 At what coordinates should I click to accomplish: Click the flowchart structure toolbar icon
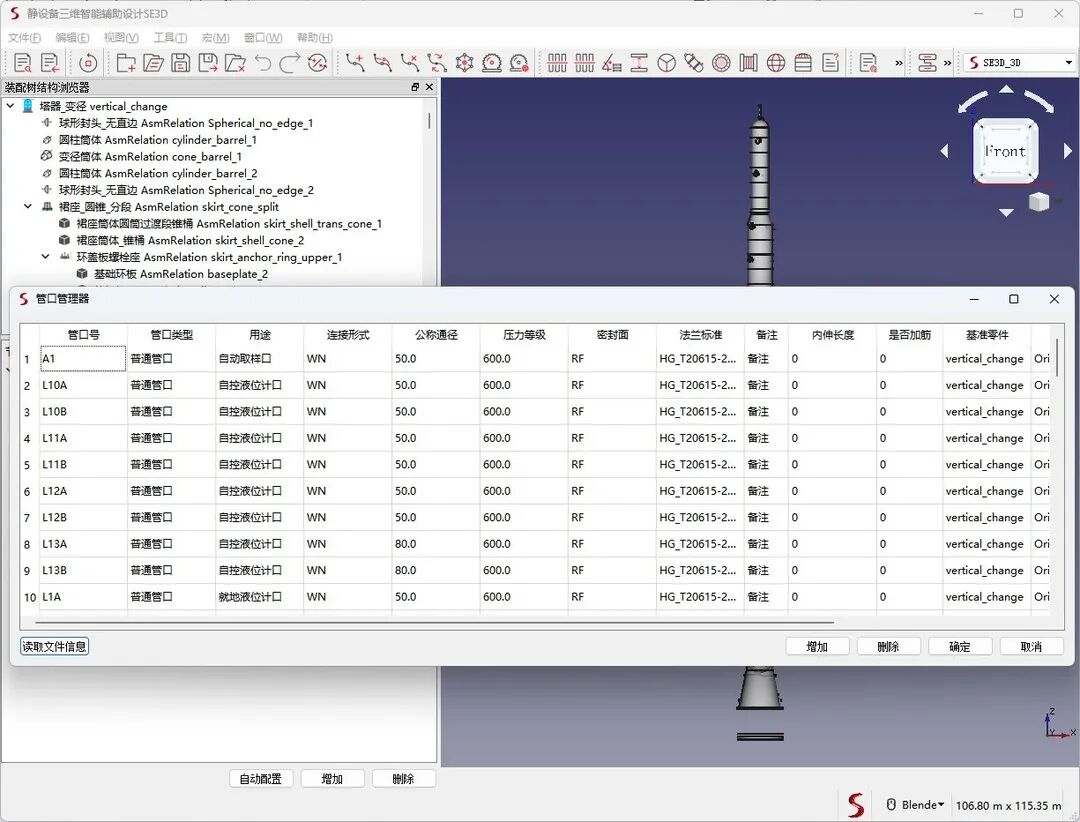tap(927, 63)
